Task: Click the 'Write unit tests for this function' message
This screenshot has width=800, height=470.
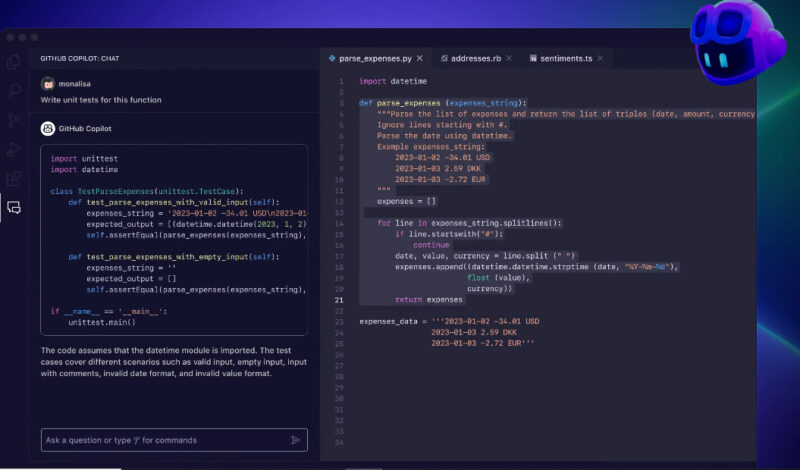Action: tap(101, 100)
